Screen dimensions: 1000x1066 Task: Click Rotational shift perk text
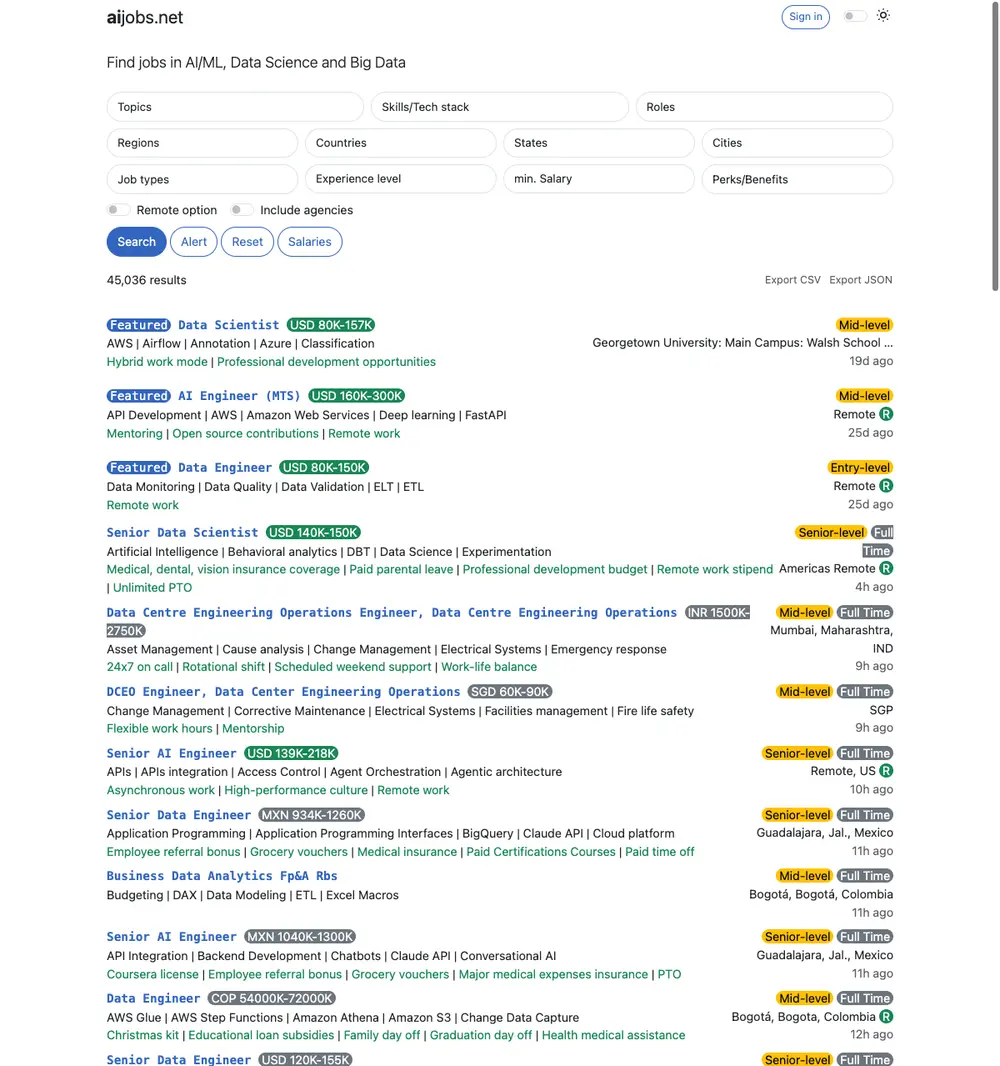pos(223,667)
